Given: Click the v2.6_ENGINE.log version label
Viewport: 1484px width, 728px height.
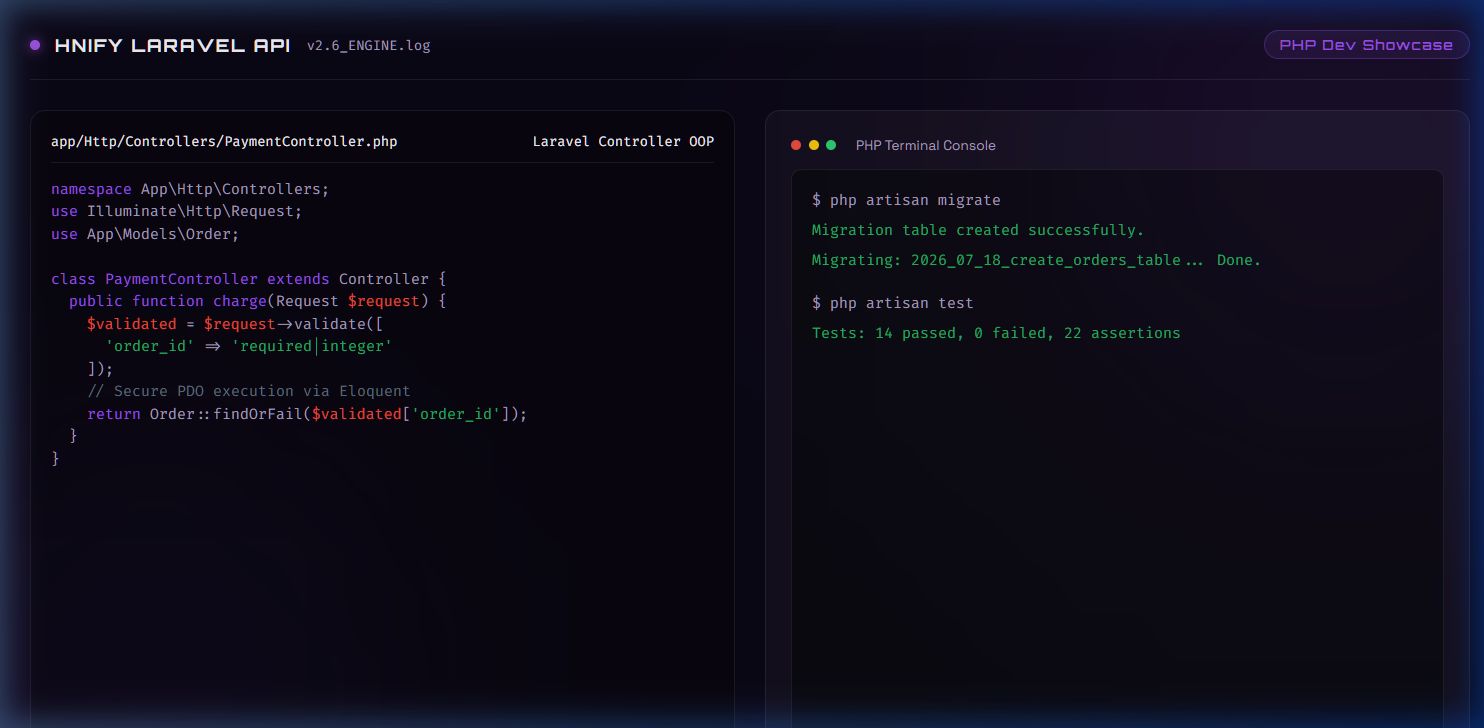Looking at the screenshot, I should tap(369, 46).
